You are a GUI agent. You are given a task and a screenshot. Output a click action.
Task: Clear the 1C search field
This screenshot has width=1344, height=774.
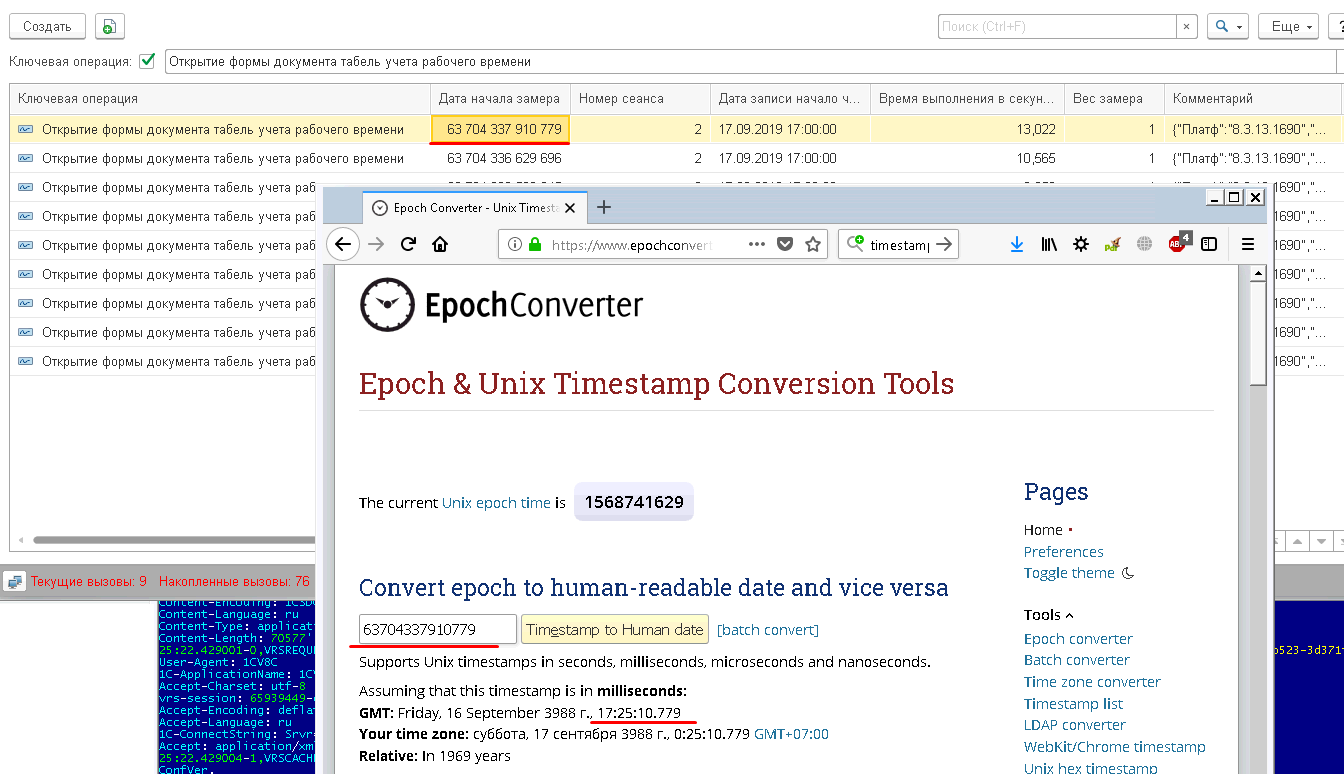(1187, 27)
